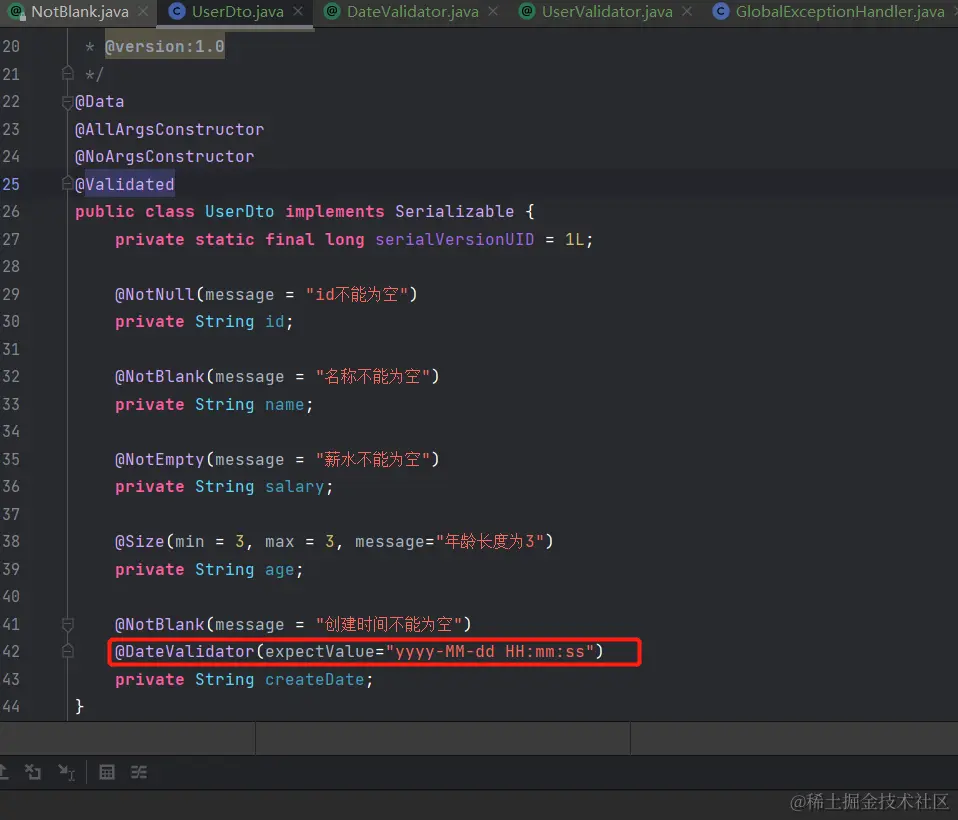Screen dimensions: 958x820
Task: Click the implements keyword on line 26
Action: tap(335, 211)
